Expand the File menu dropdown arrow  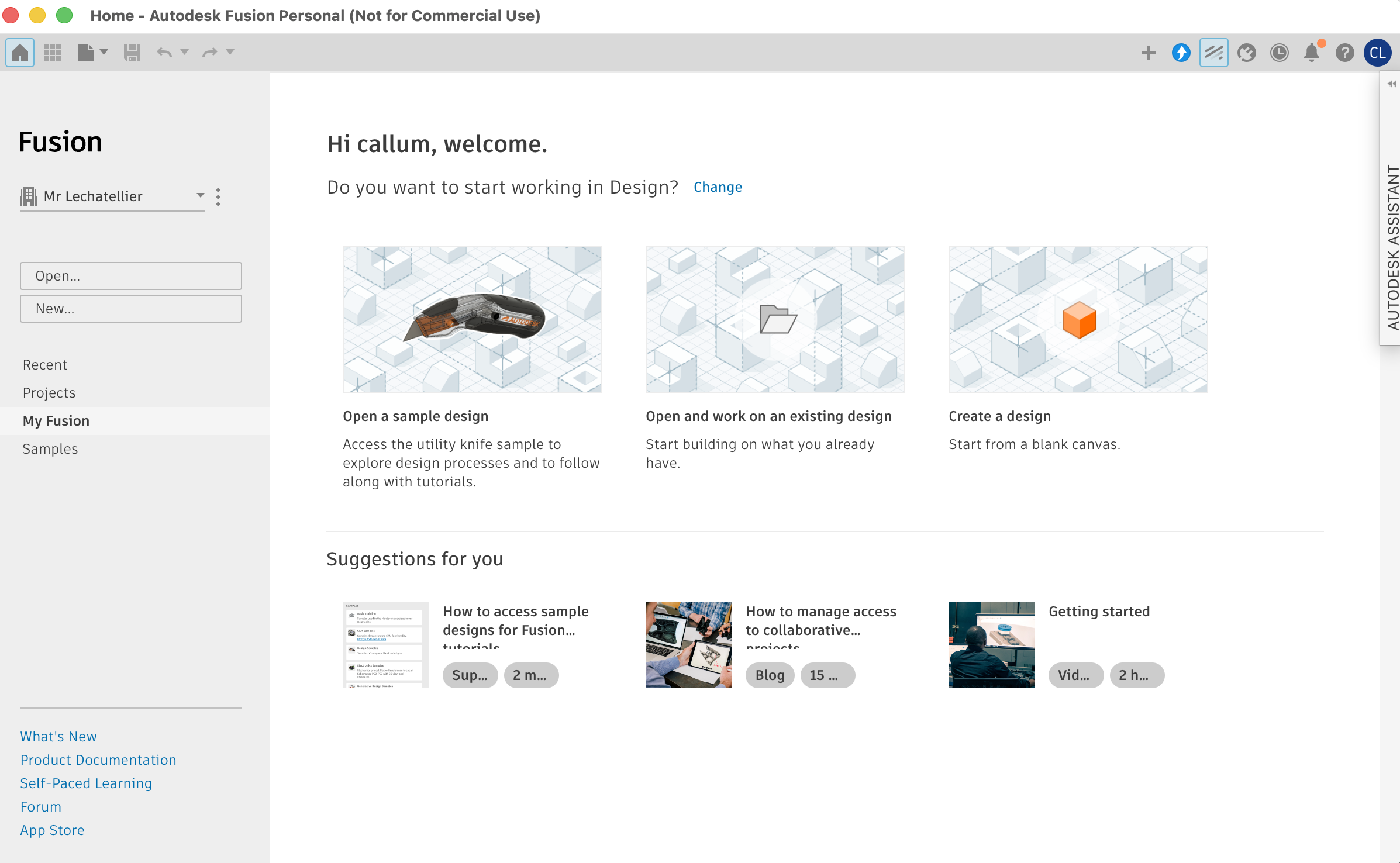104,52
